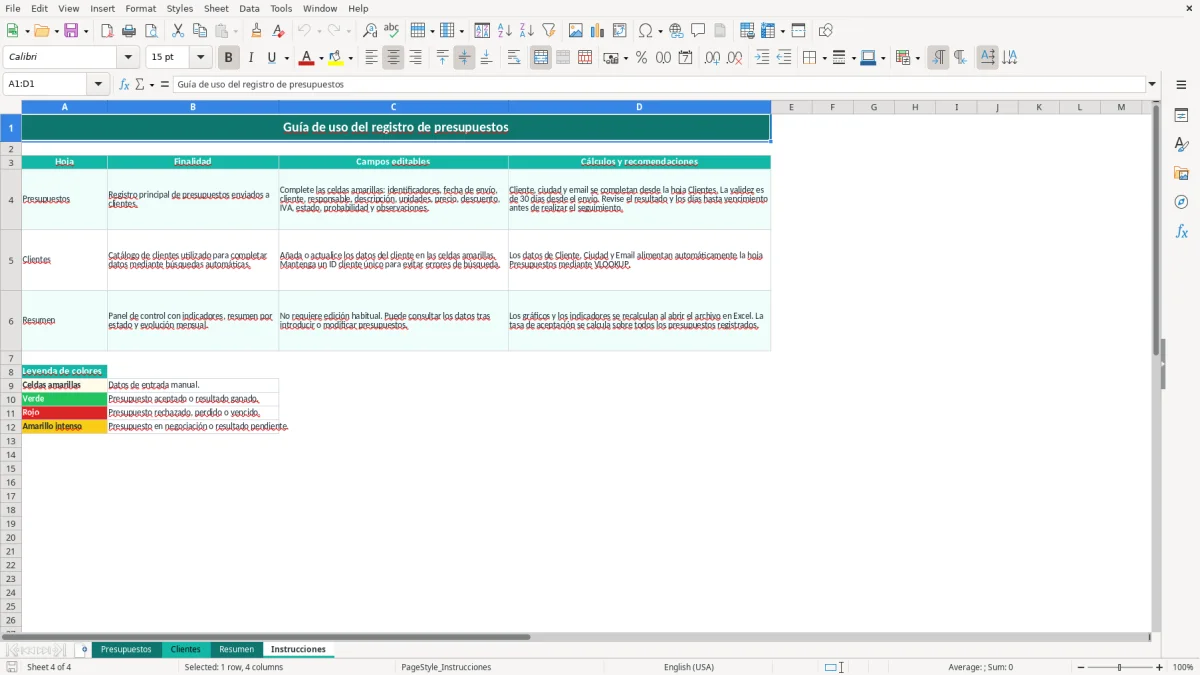Insert a pivot table
Viewport: 1200px width, 675px height.
click(620, 31)
